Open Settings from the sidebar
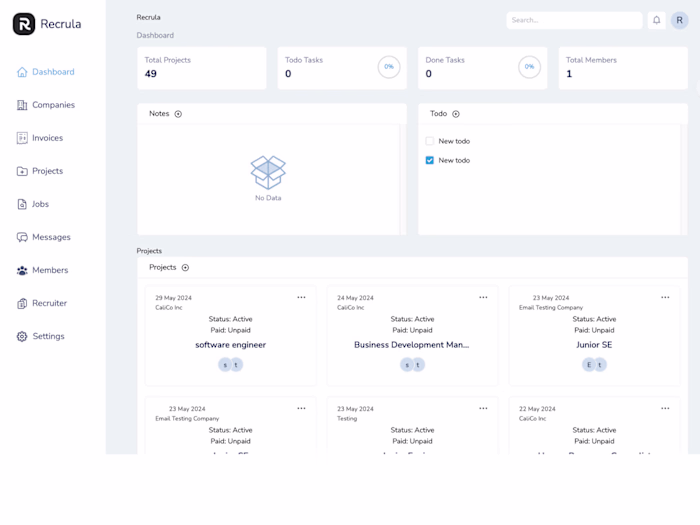 48,336
